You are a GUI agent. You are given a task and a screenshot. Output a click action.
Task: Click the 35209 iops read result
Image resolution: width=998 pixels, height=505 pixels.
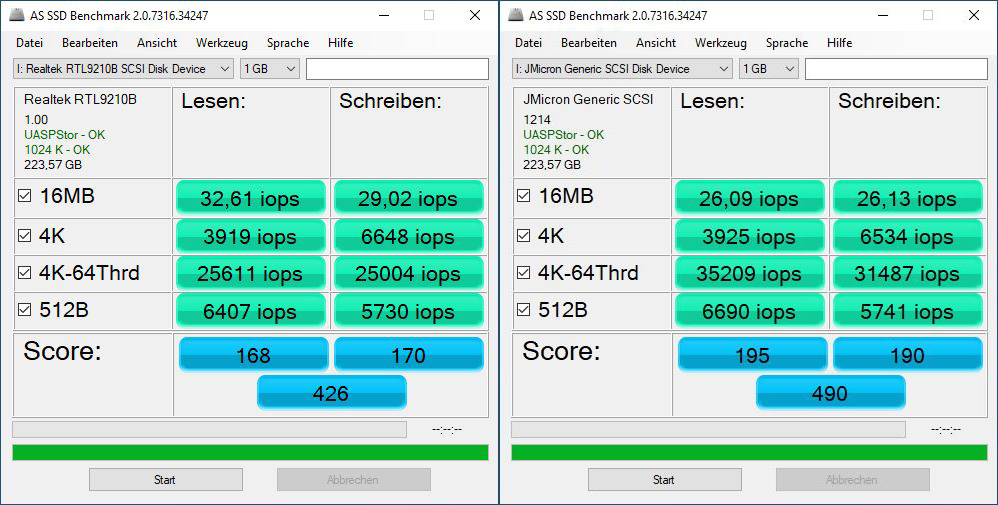pyautogui.click(x=749, y=273)
